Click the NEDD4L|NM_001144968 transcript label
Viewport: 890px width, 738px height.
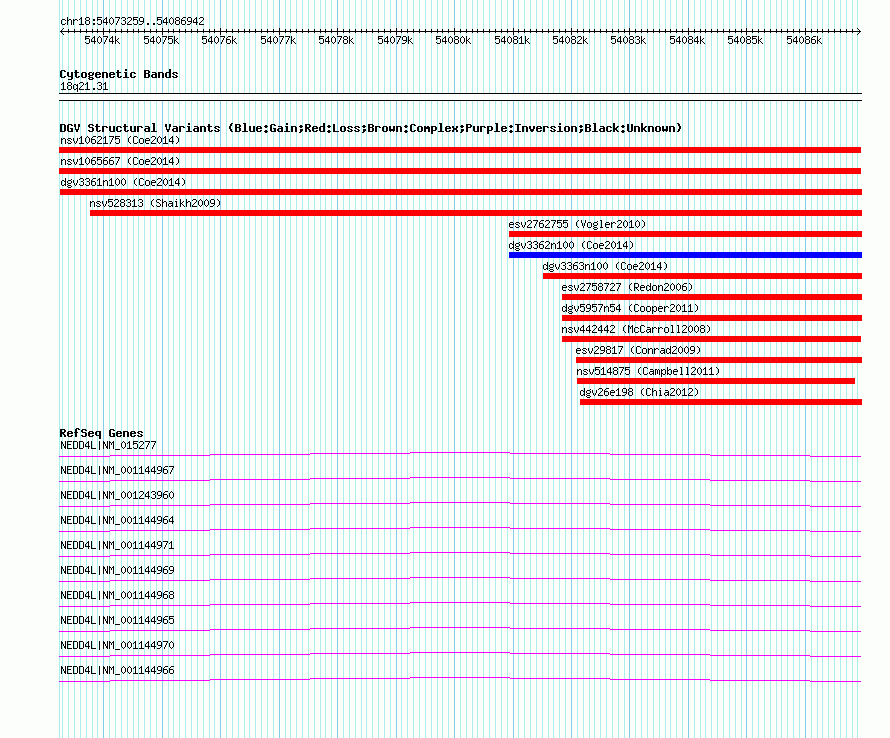pyautogui.click(x=117, y=596)
